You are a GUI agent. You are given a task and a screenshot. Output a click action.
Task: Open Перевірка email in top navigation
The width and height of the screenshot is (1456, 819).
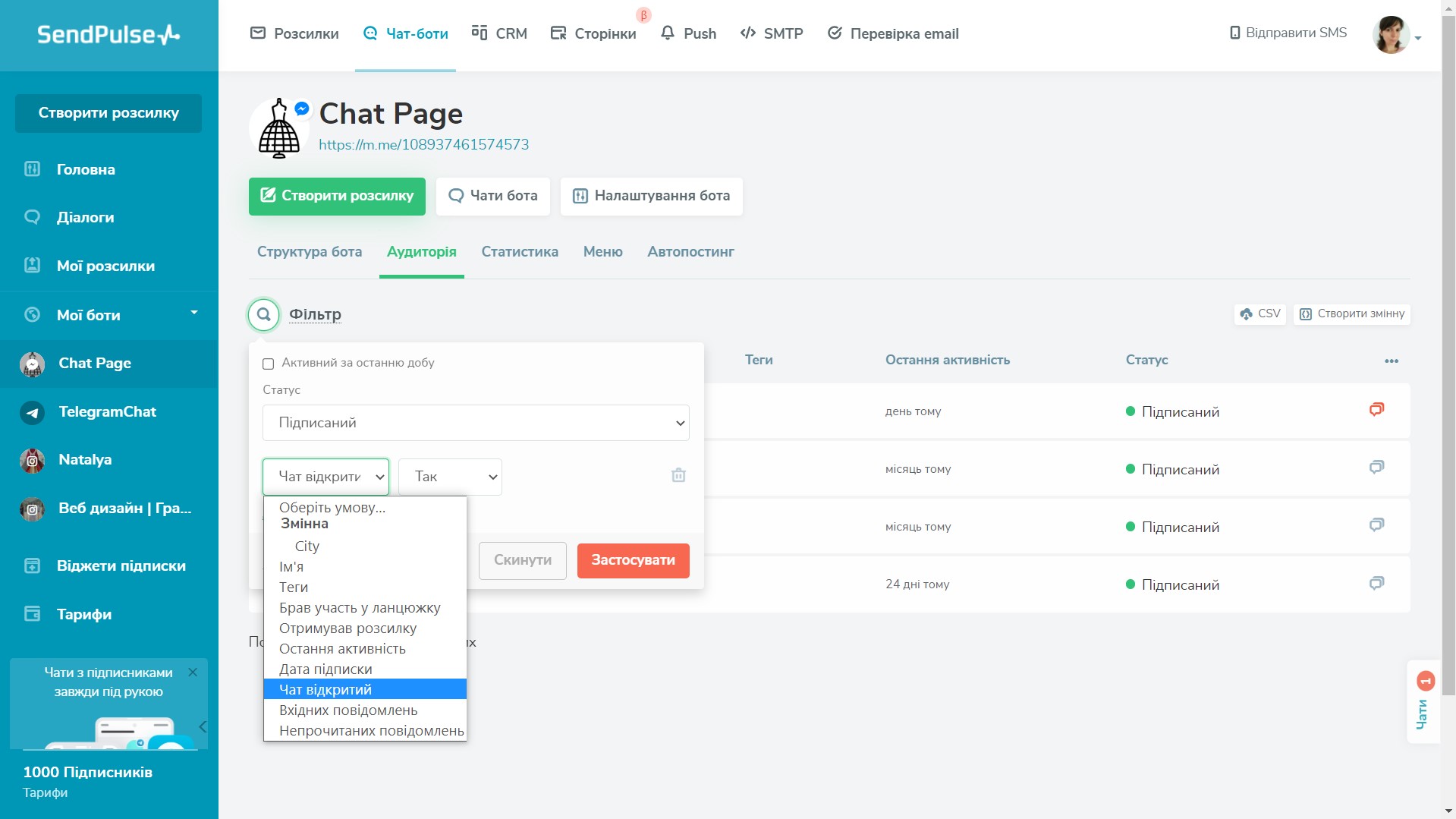tap(892, 33)
